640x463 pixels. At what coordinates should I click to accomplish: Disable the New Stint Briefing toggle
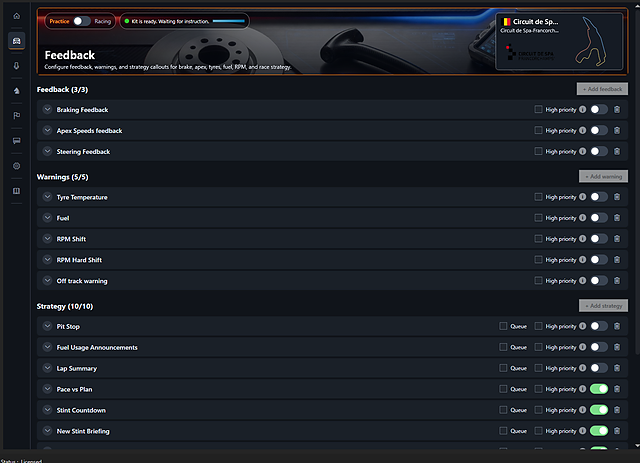pos(599,431)
